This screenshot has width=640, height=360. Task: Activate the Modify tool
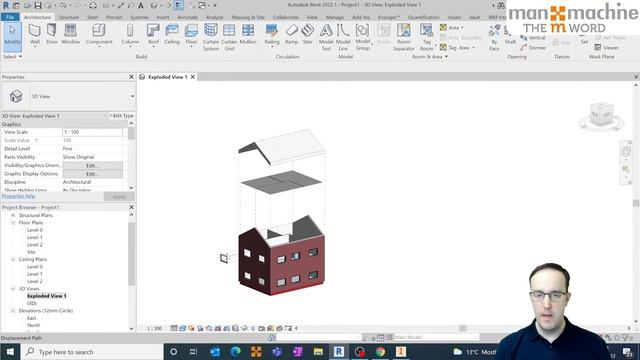pyautogui.click(x=12, y=36)
